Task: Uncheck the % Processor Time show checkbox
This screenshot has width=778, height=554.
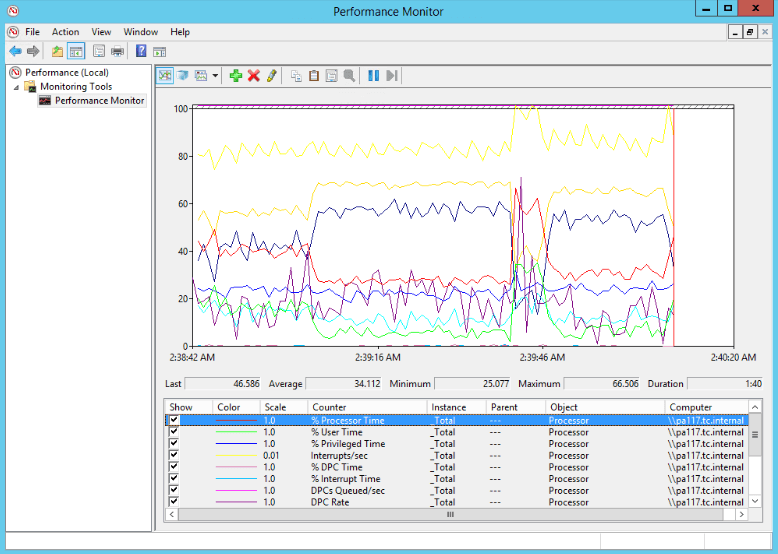Action: point(175,421)
